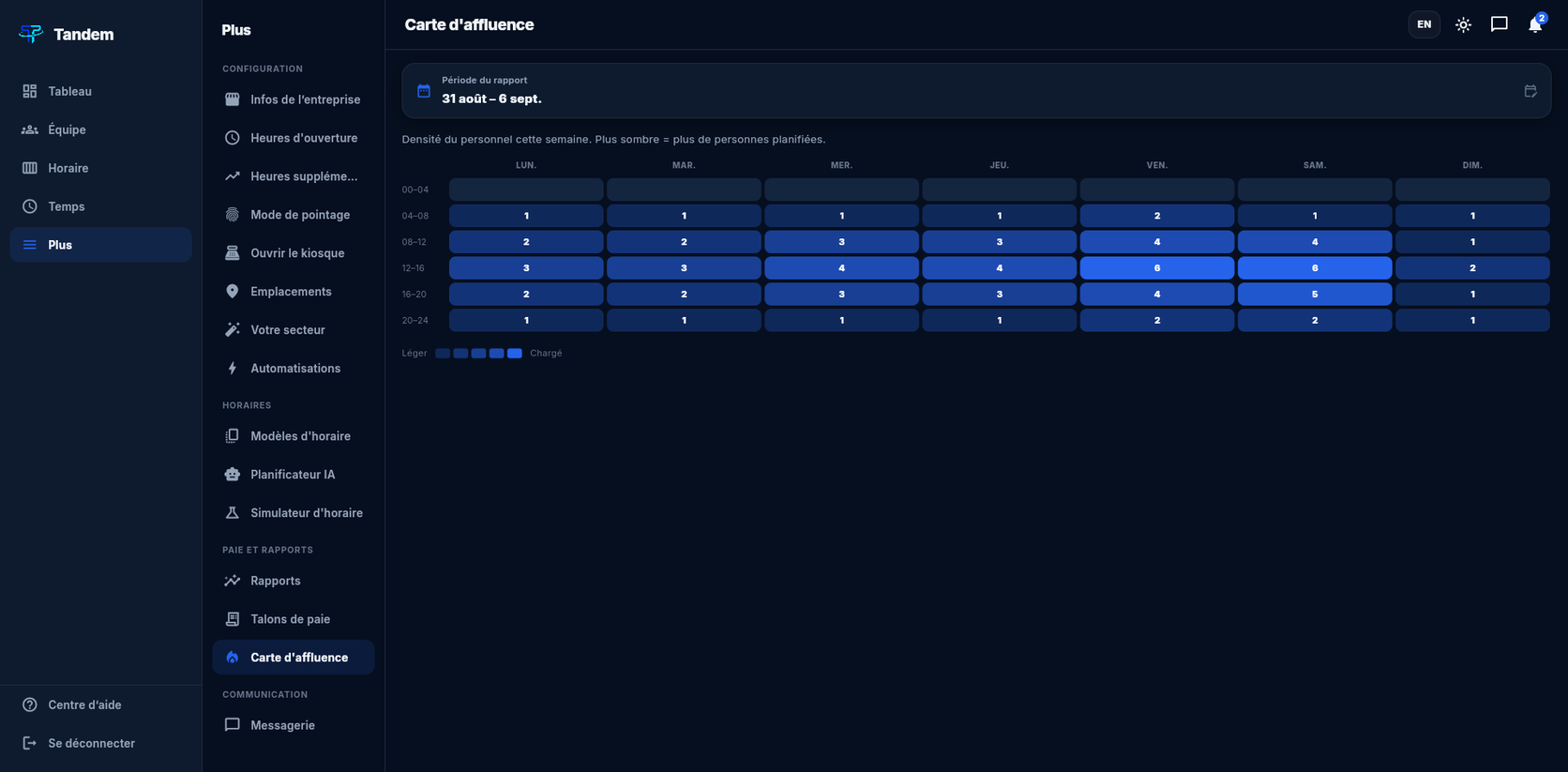Open notifications bell icon
Image resolution: width=1568 pixels, height=772 pixels.
[1535, 24]
